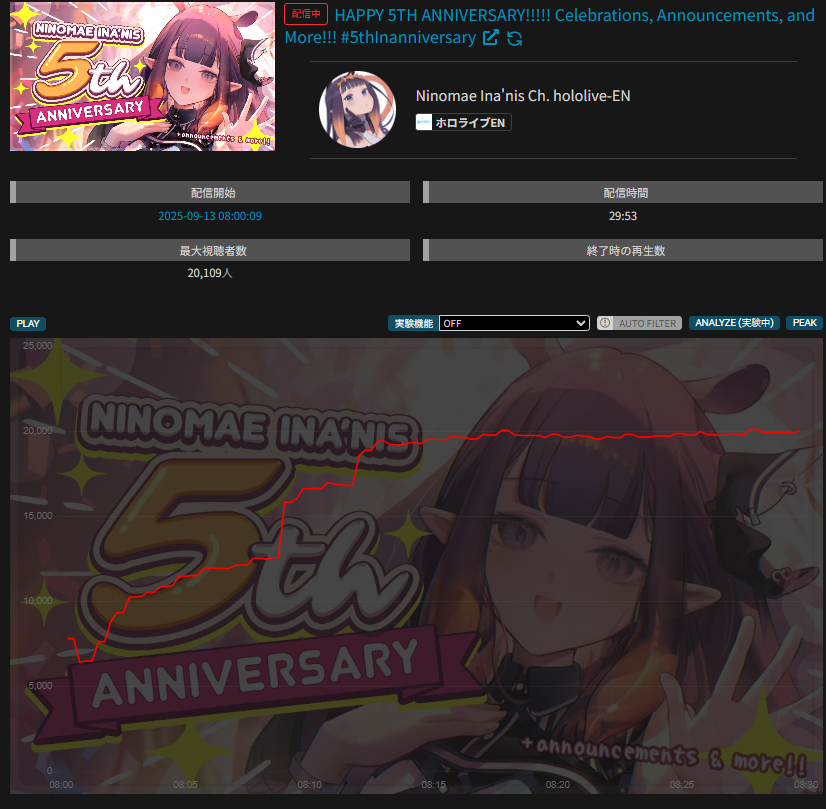
Task: Open the external link icon beside the title
Action: 490,37
